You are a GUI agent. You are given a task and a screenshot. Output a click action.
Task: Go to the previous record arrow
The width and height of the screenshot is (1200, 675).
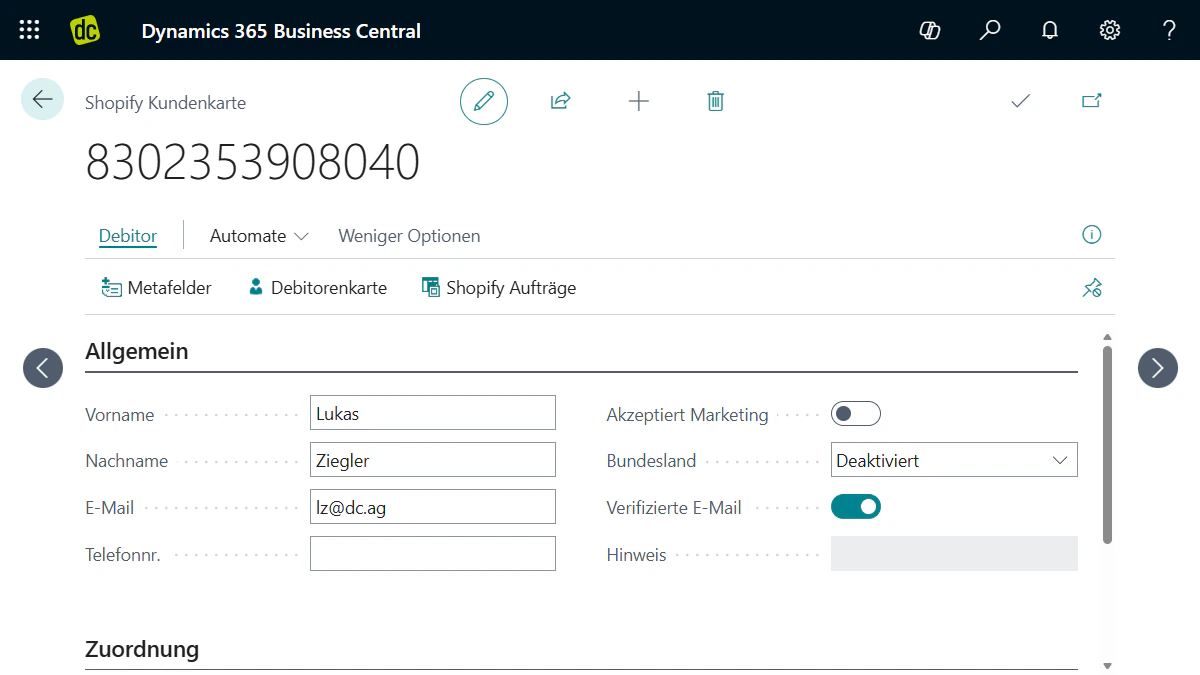click(43, 368)
